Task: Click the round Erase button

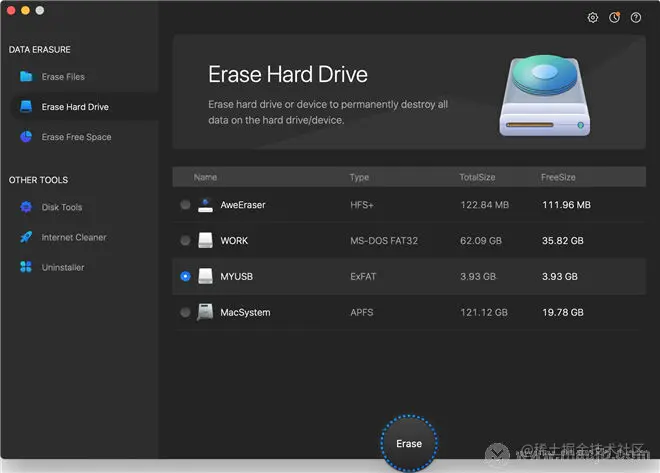Action: point(409,444)
